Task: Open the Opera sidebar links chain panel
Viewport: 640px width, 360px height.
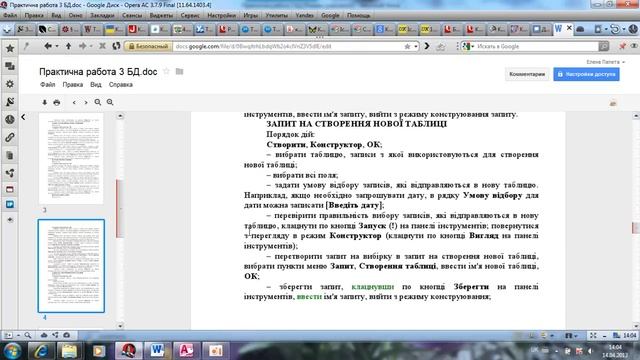Action: pyautogui.click(x=10, y=138)
